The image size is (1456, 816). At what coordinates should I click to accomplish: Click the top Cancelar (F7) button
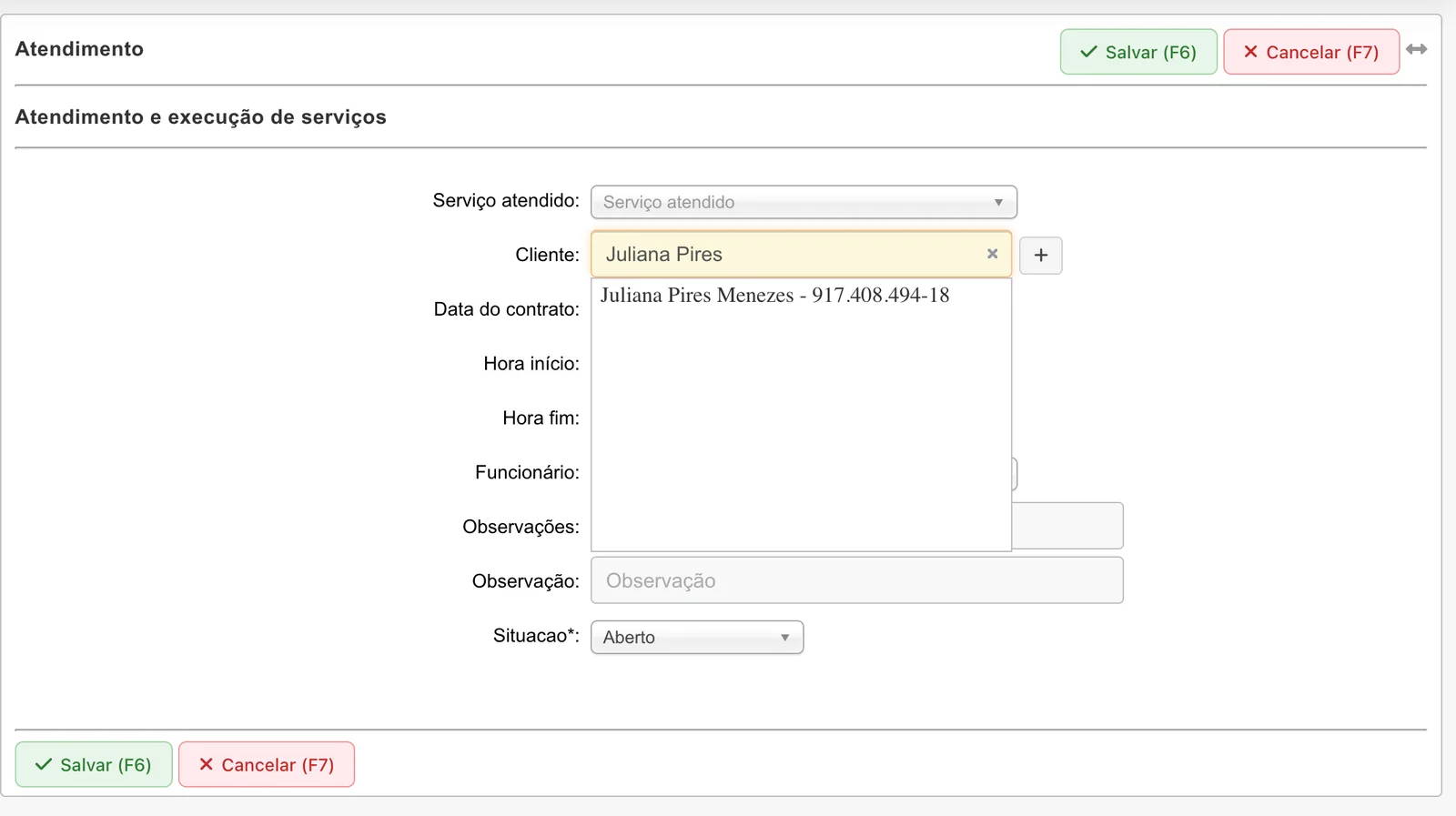1311,52
